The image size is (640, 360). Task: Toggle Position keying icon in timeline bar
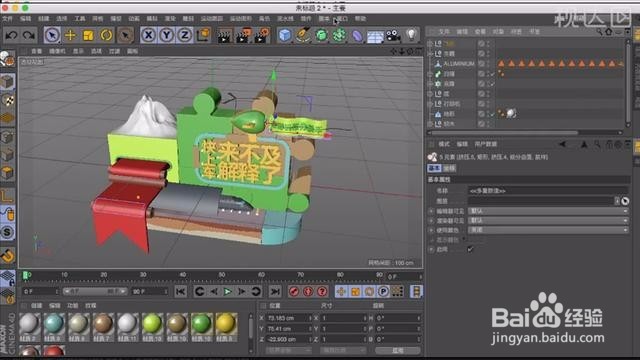[342, 291]
